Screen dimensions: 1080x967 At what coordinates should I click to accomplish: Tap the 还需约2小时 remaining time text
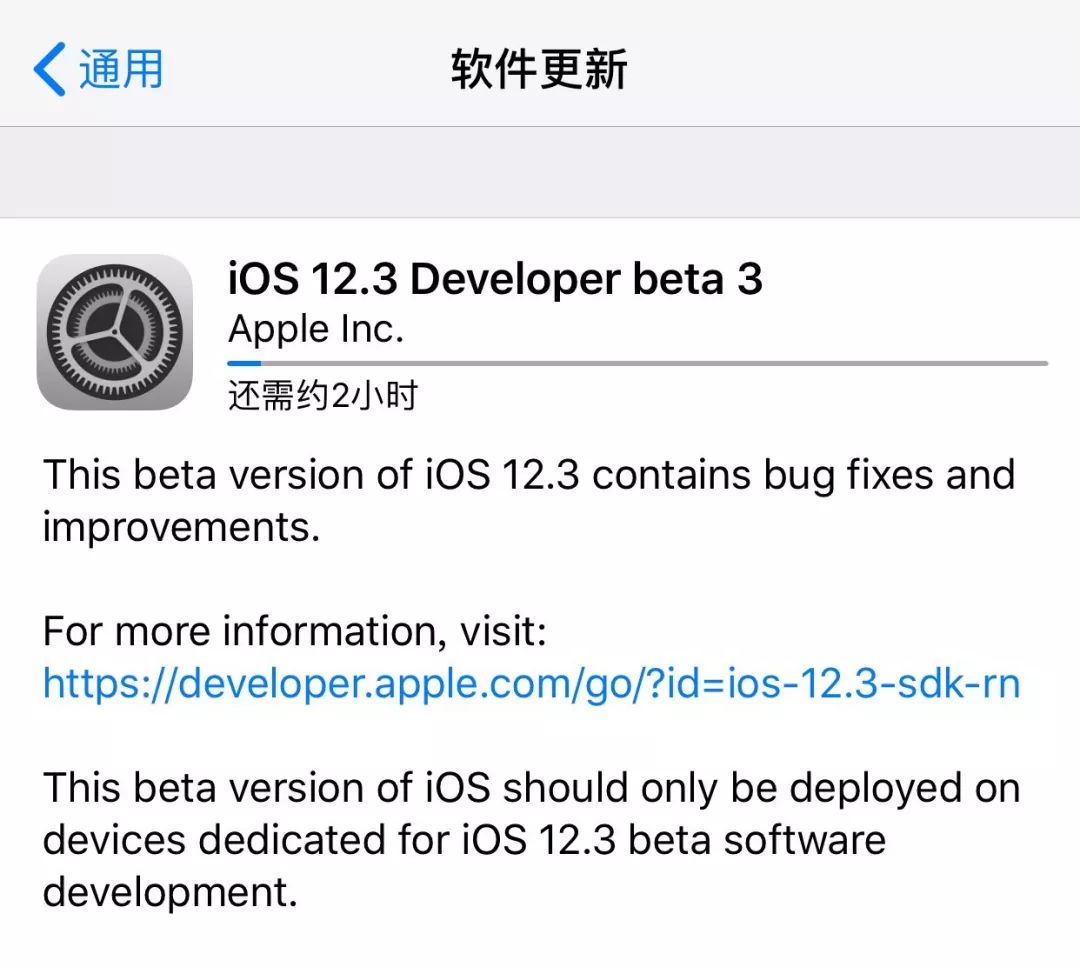click(x=322, y=396)
